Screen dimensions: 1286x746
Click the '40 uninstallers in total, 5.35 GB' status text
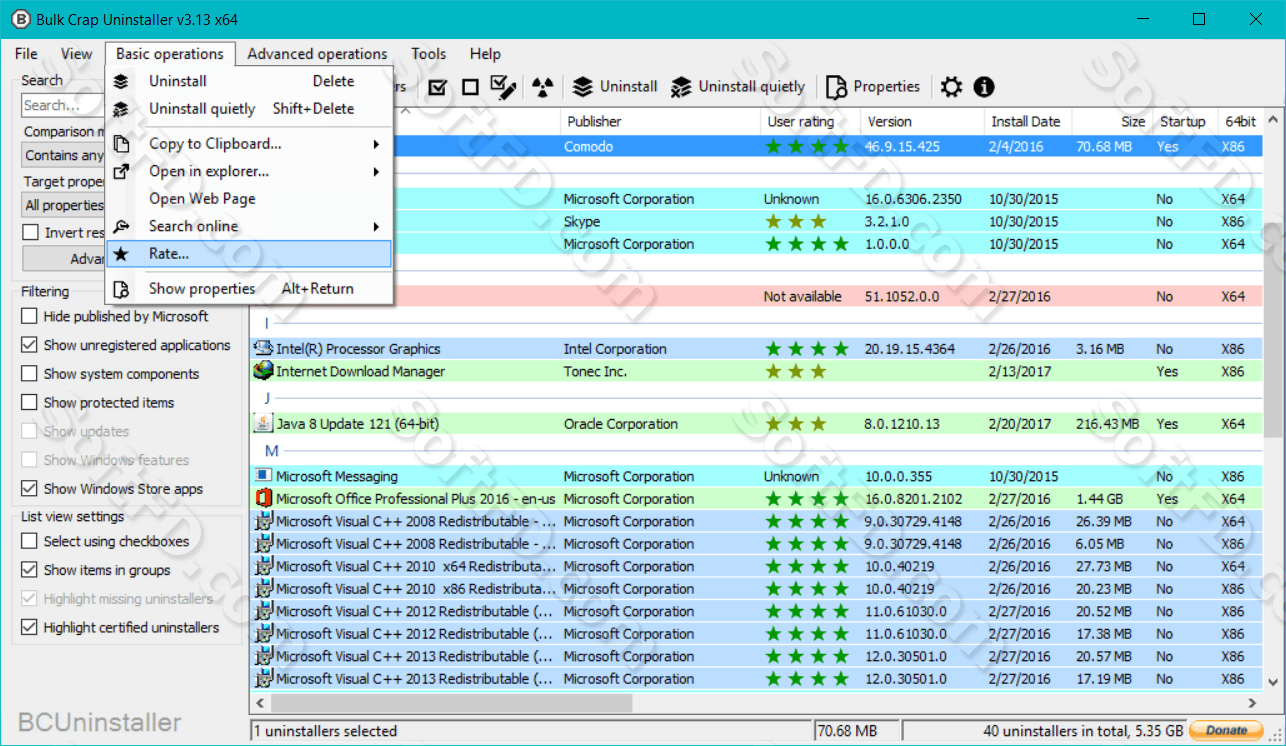click(1084, 731)
